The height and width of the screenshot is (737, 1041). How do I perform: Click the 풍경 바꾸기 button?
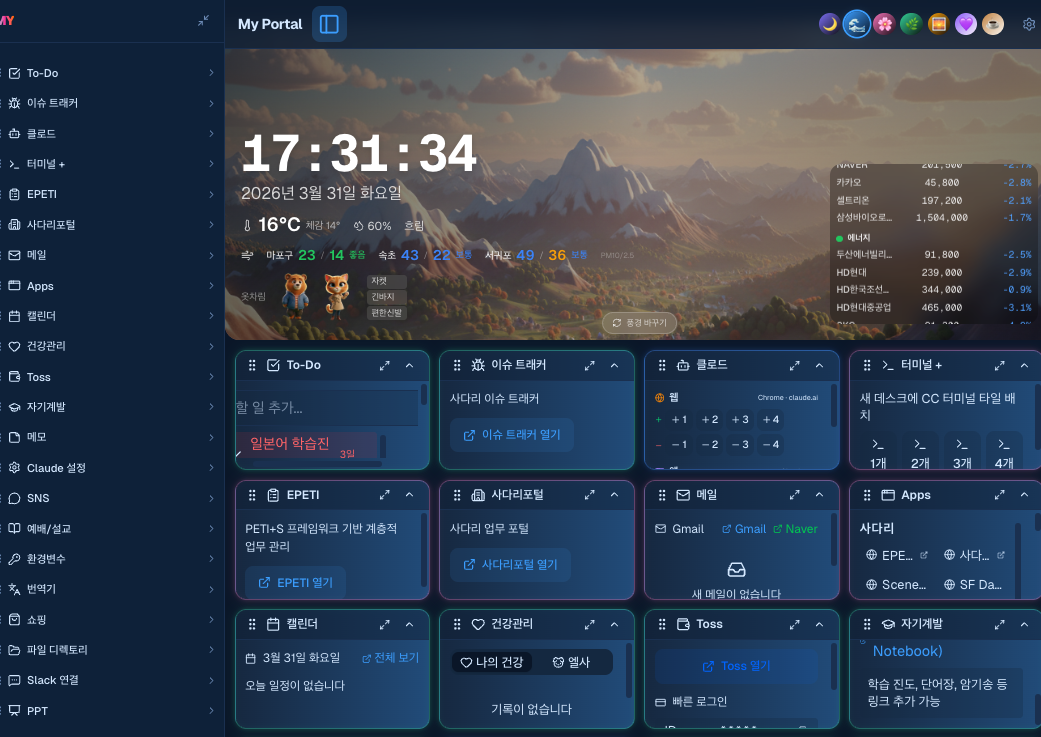click(x=640, y=323)
